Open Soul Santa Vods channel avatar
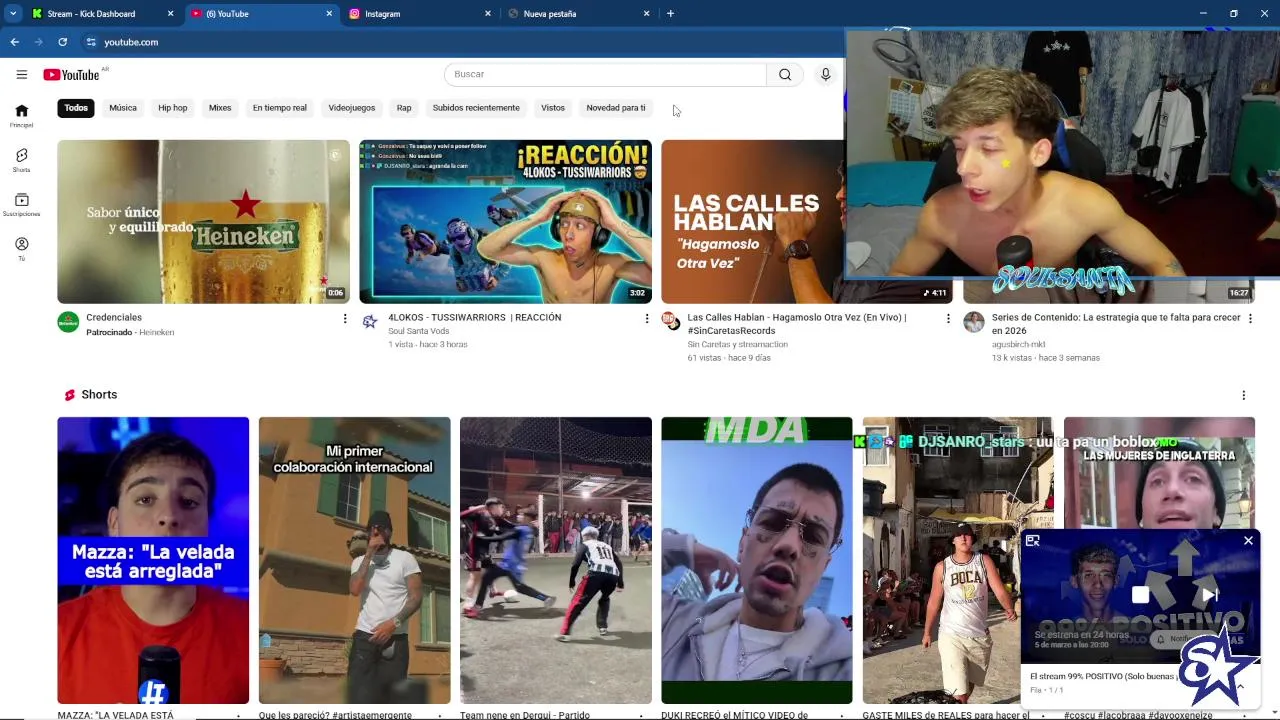Screen dimensions: 1280x720 click(370, 322)
